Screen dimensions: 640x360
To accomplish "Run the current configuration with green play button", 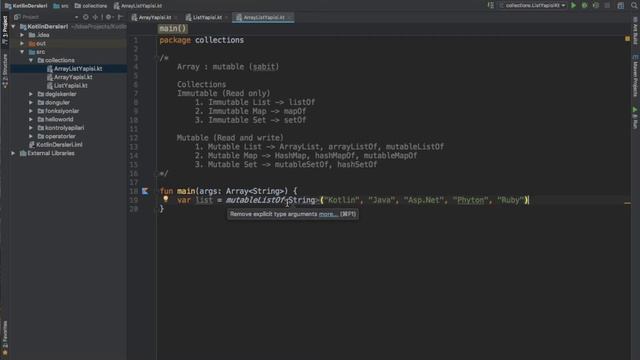I will [573, 5].
